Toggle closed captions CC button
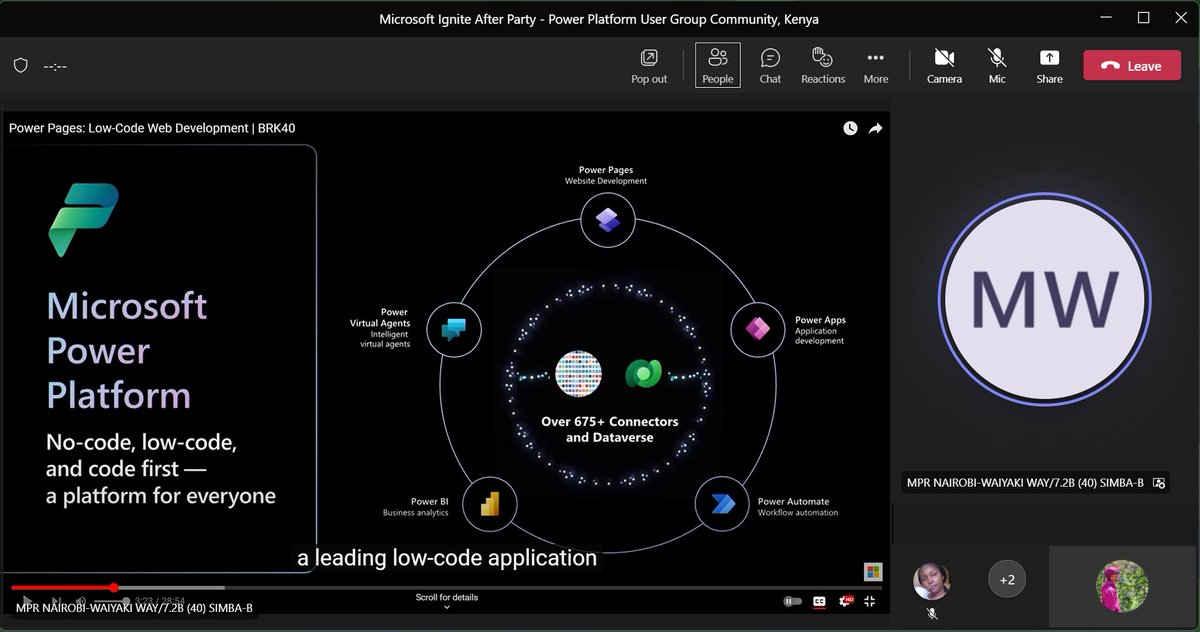This screenshot has width=1200, height=632. (x=819, y=601)
